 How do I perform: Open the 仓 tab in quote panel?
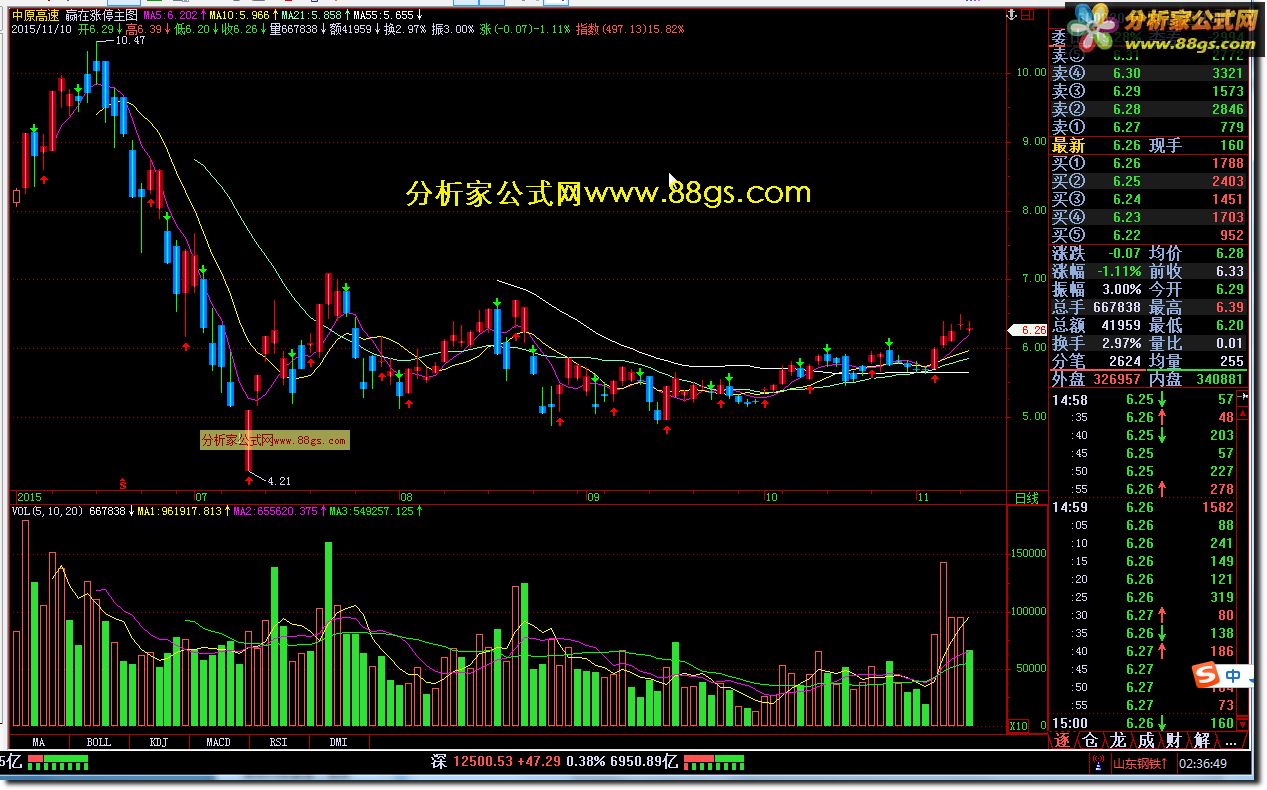tap(1090, 741)
